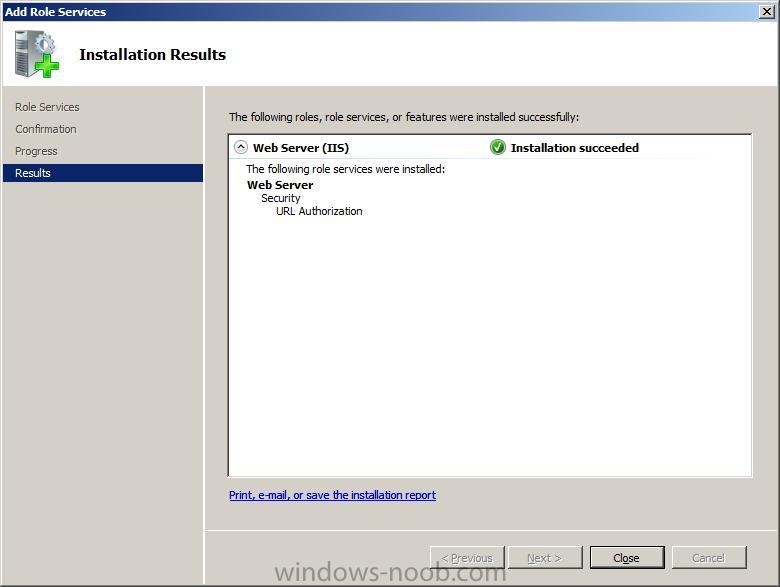The image size is (780, 587).
Task: Click the 'Security' entry in results
Action: click(281, 198)
